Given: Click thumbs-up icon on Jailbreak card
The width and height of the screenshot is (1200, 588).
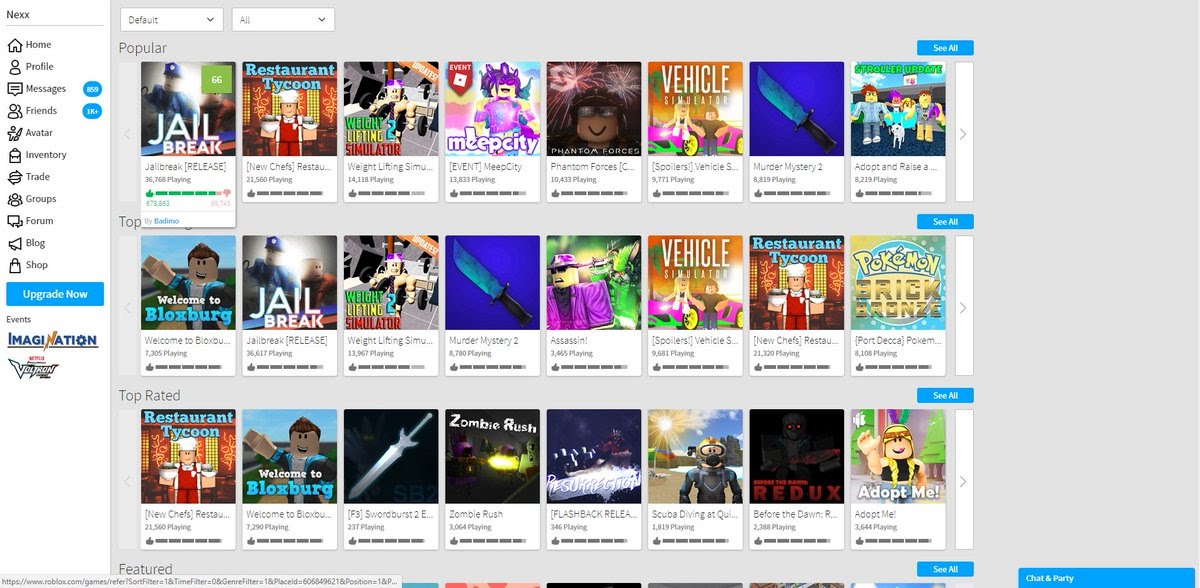Looking at the screenshot, I should click(x=150, y=193).
